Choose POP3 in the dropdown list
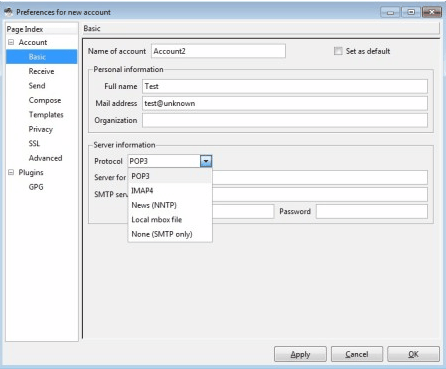 [170, 176]
